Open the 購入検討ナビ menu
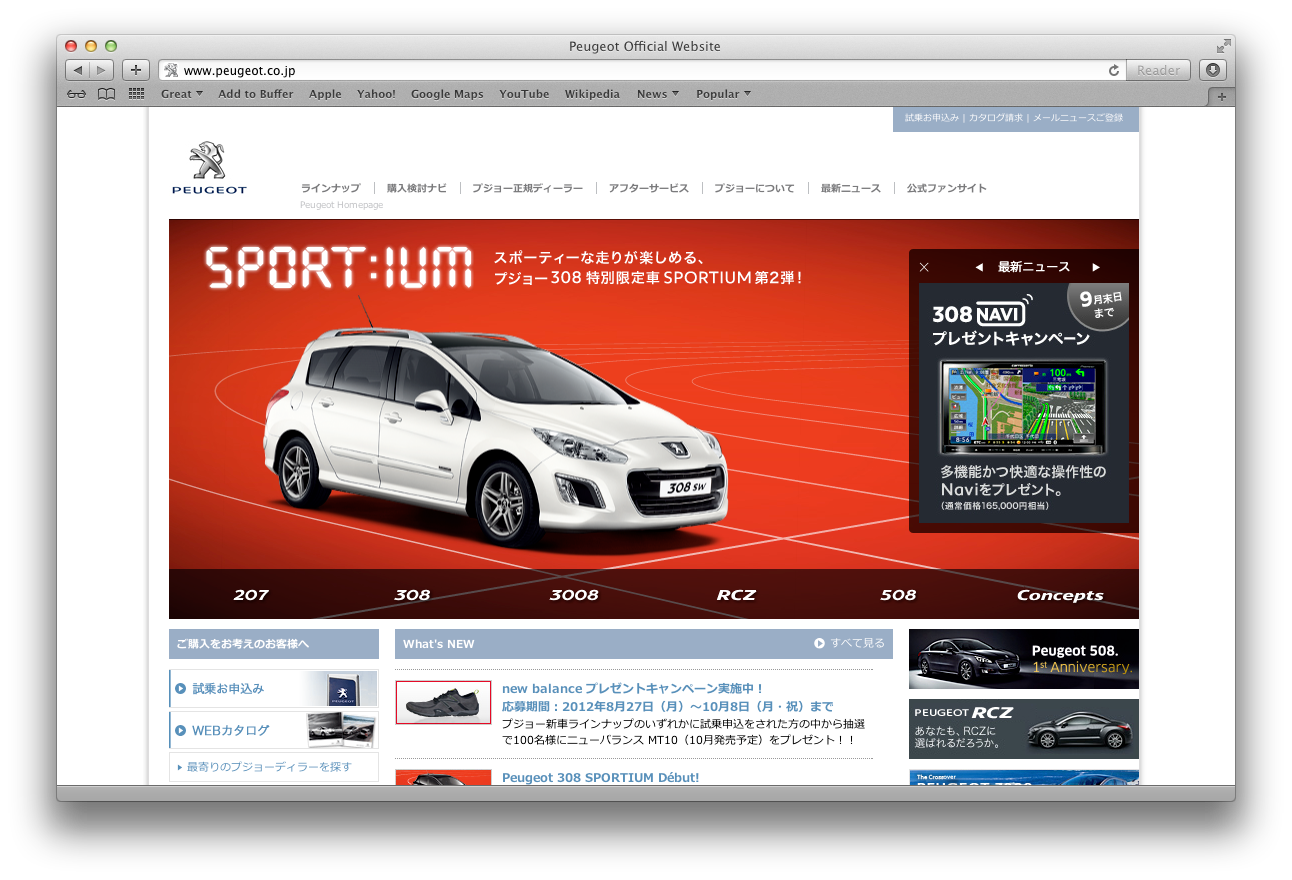The width and height of the screenshot is (1292, 880). pyautogui.click(x=417, y=188)
